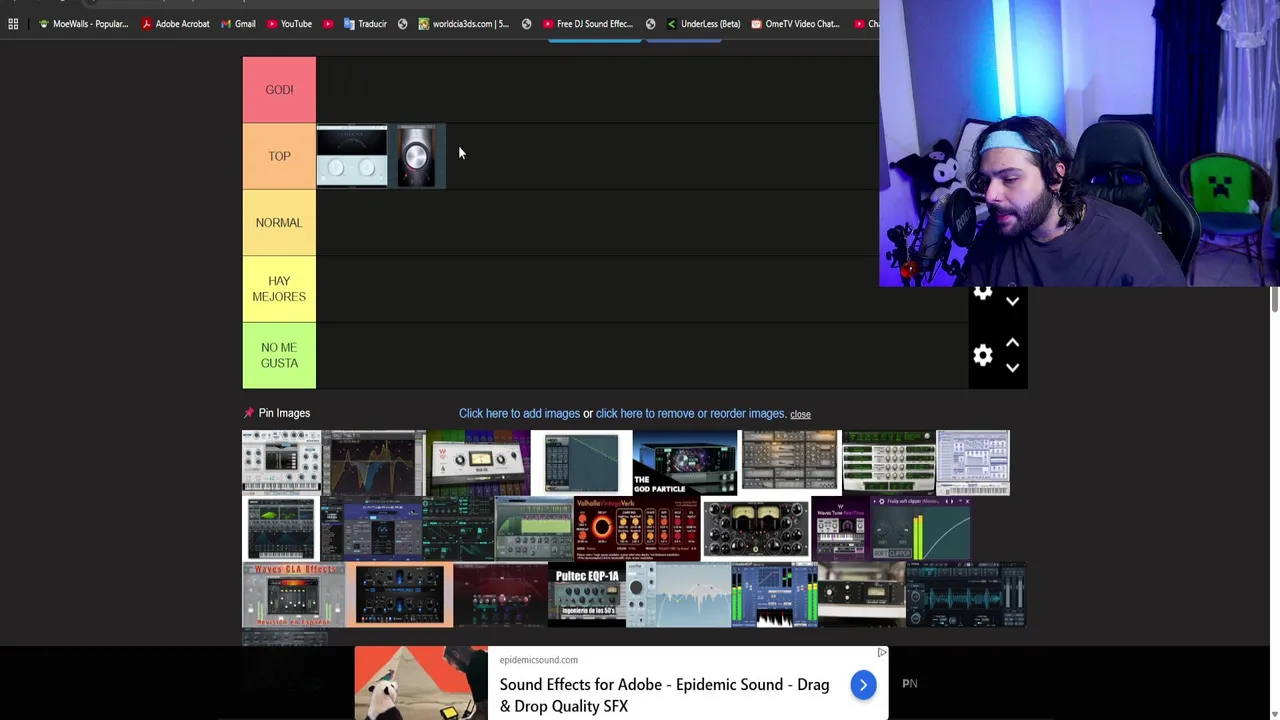This screenshot has height=720, width=1280.
Task: Click 'Click here to add images' link
Action: coord(519,413)
